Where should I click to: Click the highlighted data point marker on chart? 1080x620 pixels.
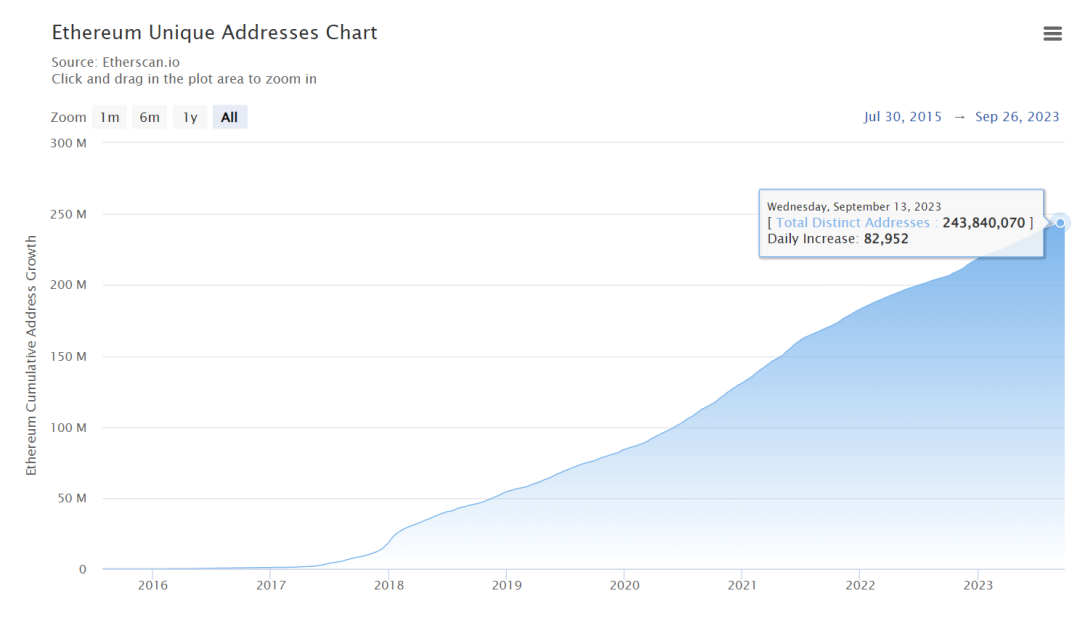click(1060, 222)
